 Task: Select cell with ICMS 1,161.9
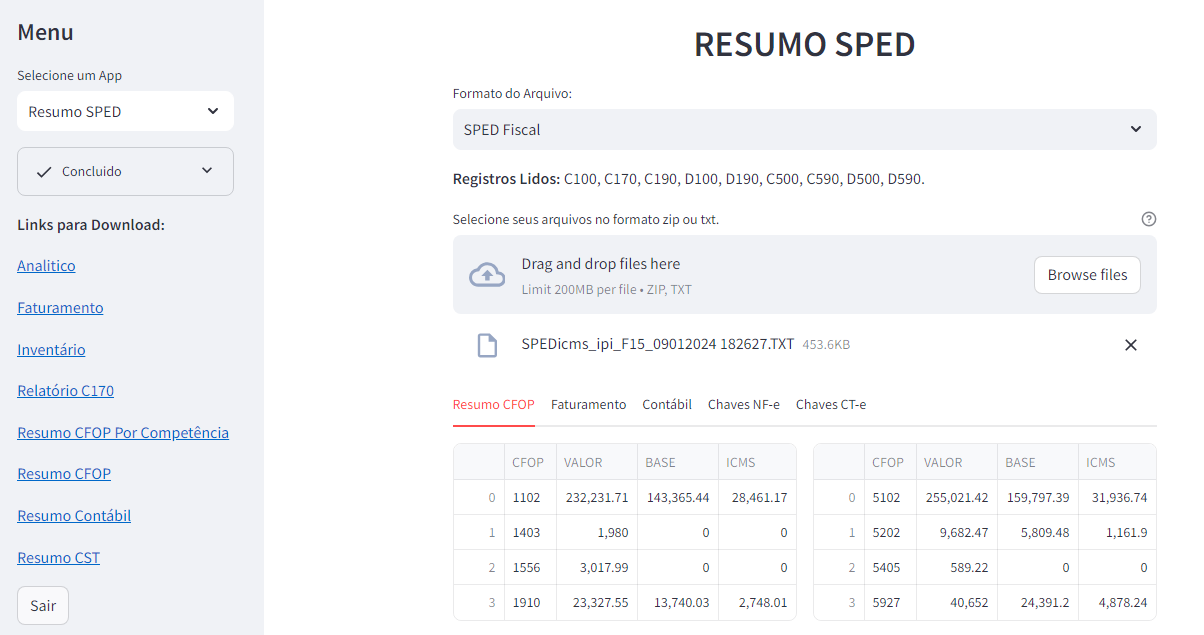click(x=1117, y=532)
